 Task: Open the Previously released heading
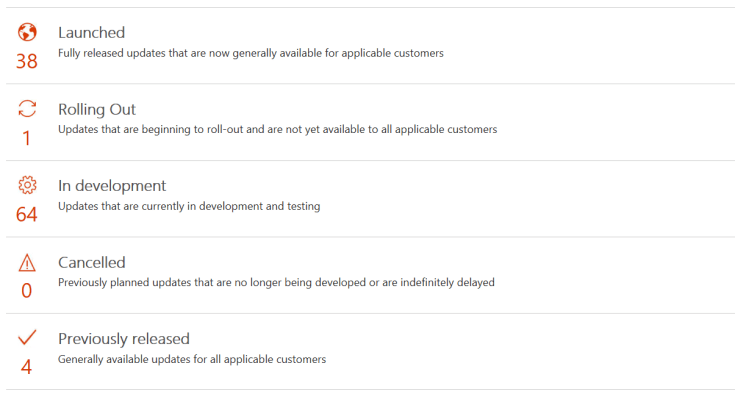[124, 339]
